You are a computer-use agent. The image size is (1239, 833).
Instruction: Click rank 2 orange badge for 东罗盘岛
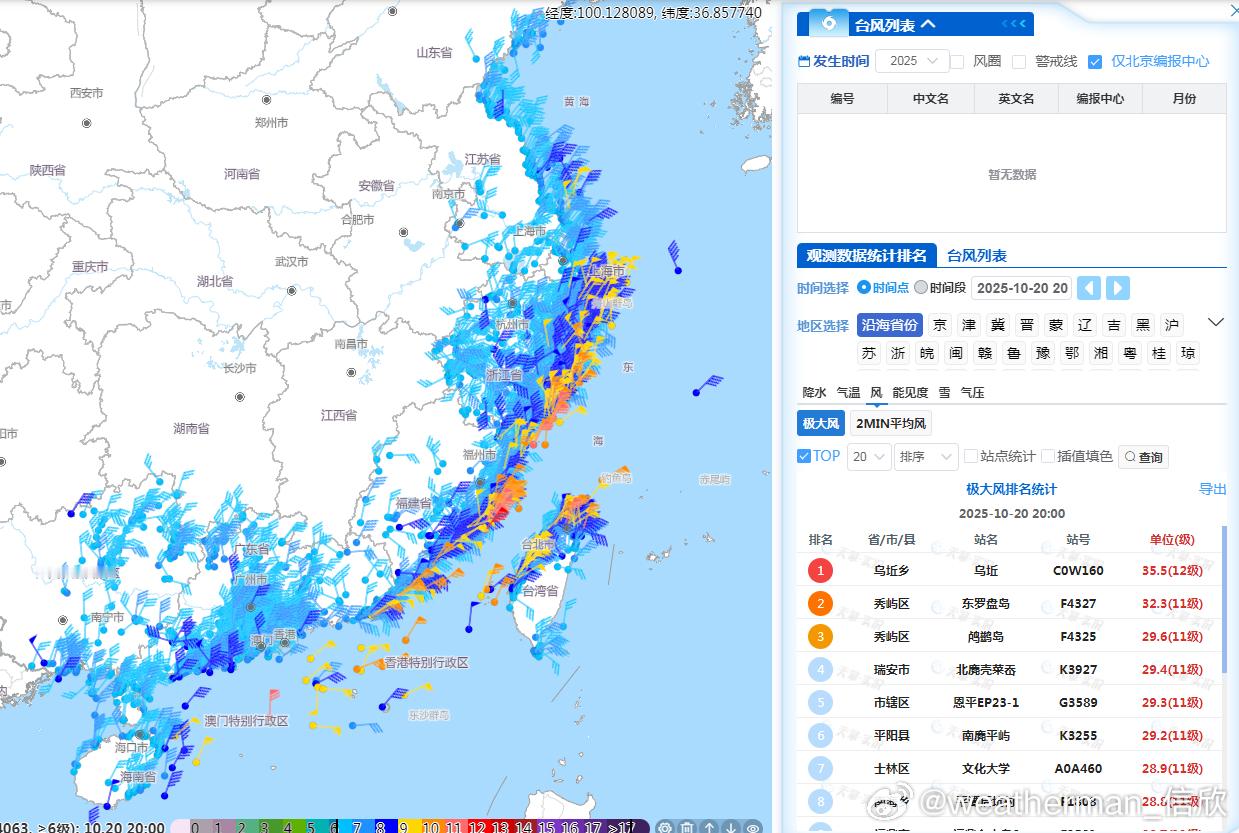click(x=820, y=604)
